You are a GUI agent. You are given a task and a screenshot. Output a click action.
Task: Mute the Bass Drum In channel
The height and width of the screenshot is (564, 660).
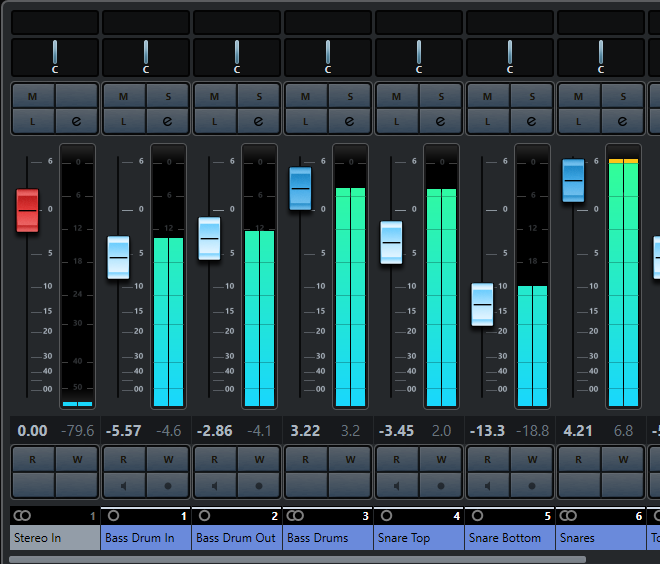[124, 96]
